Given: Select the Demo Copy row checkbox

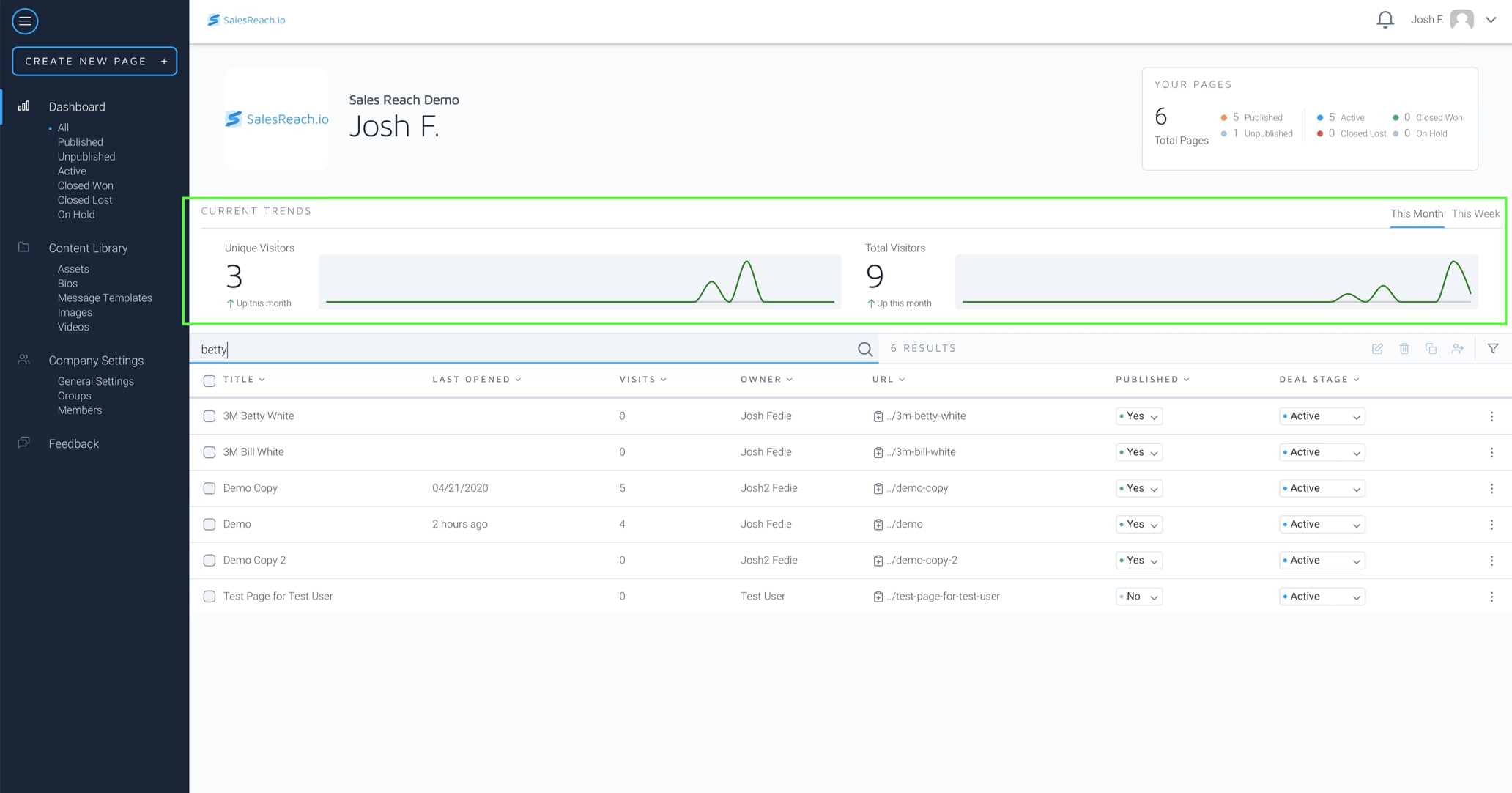Looking at the screenshot, I should [x=210, y=488].
